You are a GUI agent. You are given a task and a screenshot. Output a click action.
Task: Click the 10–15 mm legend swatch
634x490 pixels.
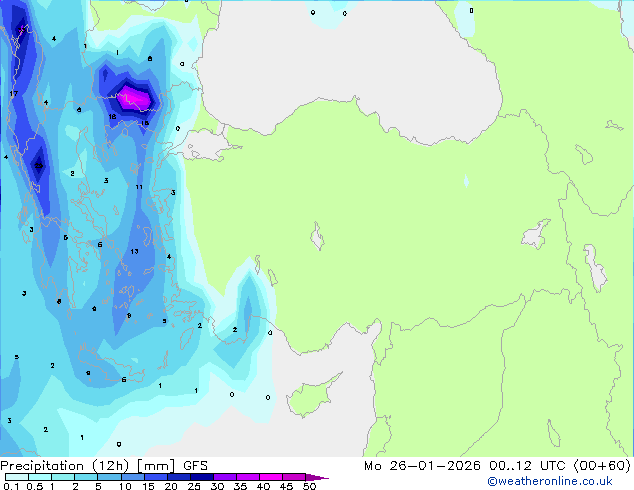(x=133, y=477)
